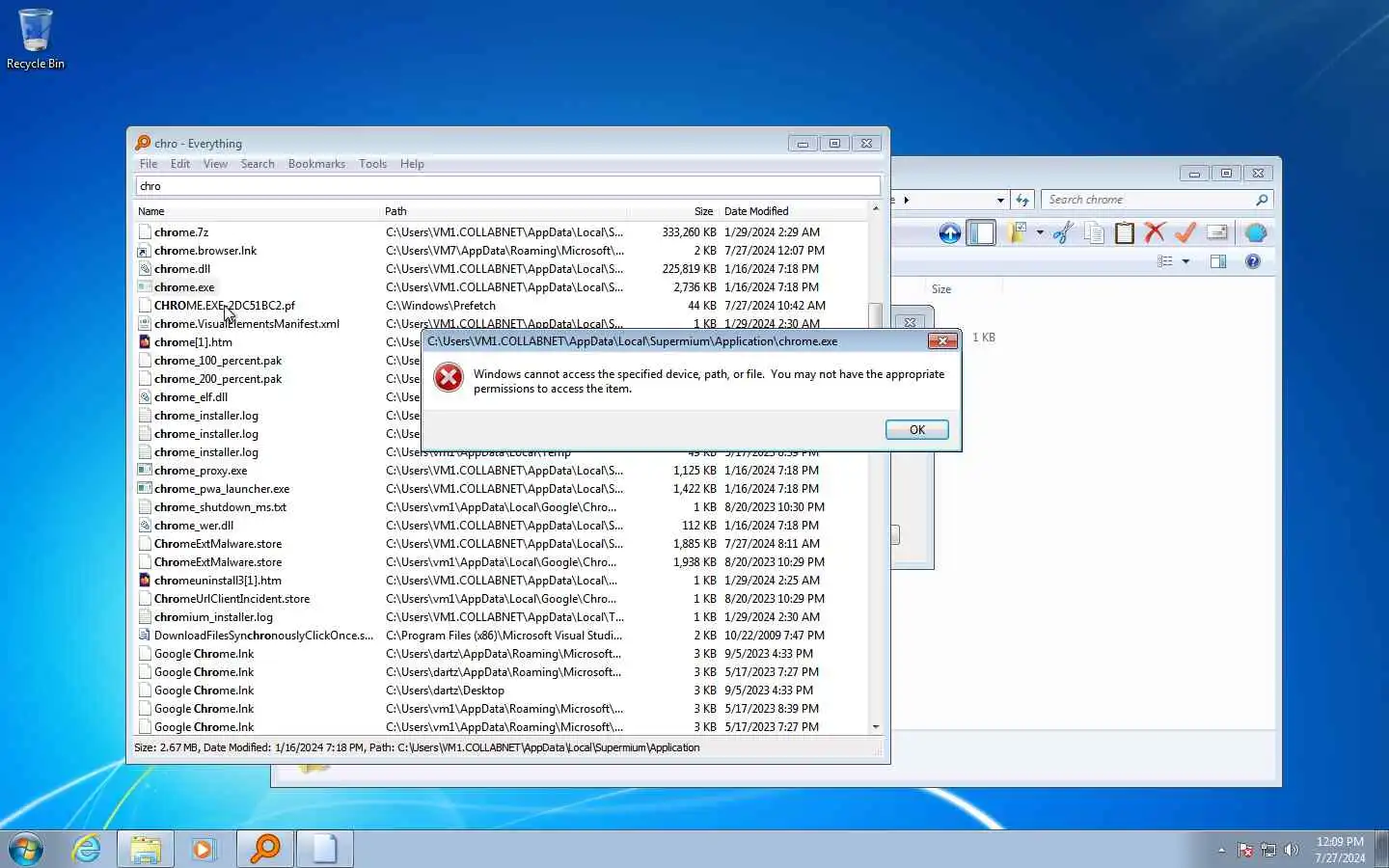Open the Bookmarks menu in Everything
Image resolution: width=1389 pixels, height=868 pixels.
316,164
